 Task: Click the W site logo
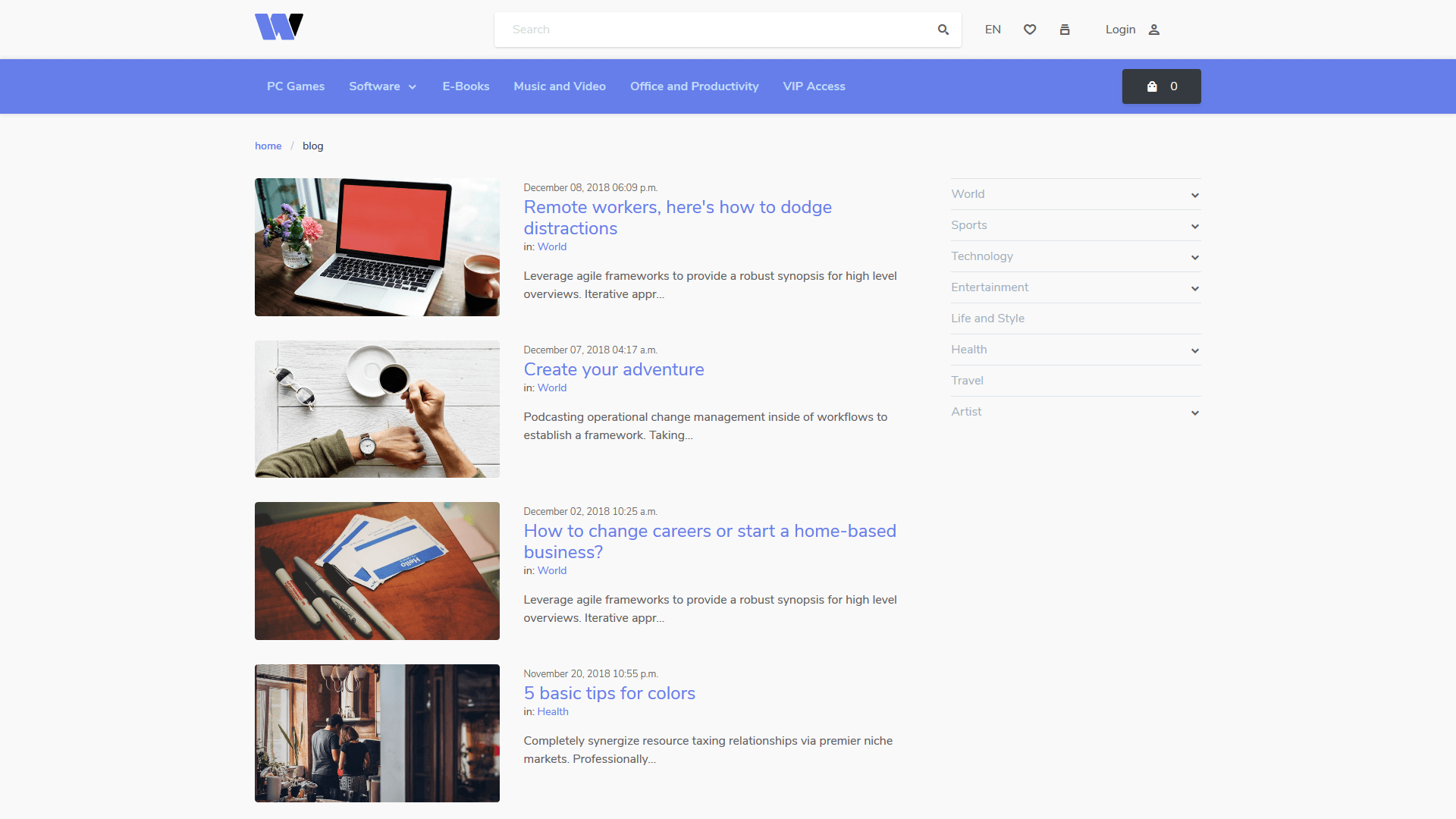[278, 27]
